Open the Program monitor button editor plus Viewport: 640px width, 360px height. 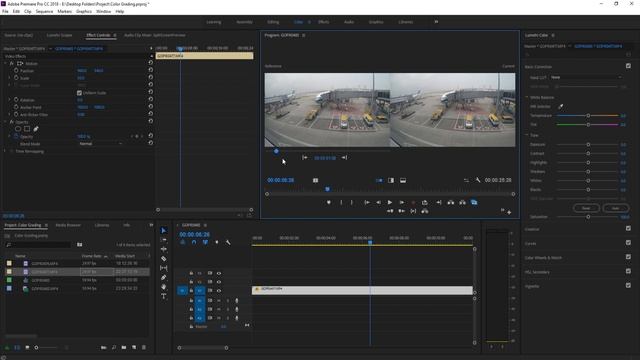click(x=509, y=212)
